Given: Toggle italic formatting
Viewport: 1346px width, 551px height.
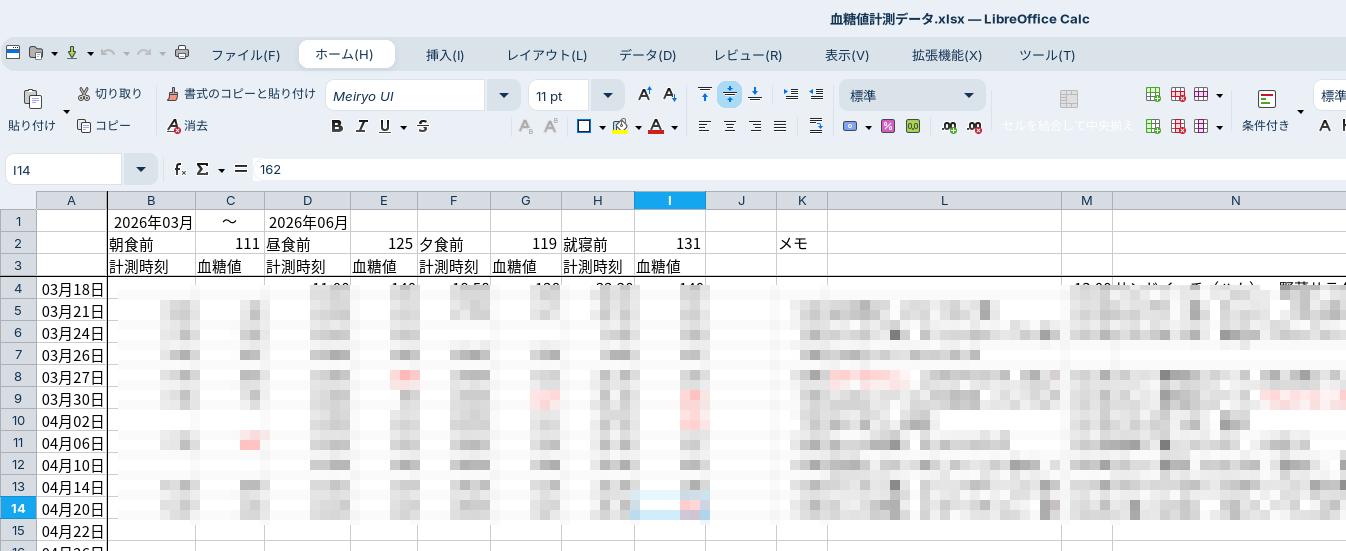Looking at the screenshot, I should click(361, 126).
